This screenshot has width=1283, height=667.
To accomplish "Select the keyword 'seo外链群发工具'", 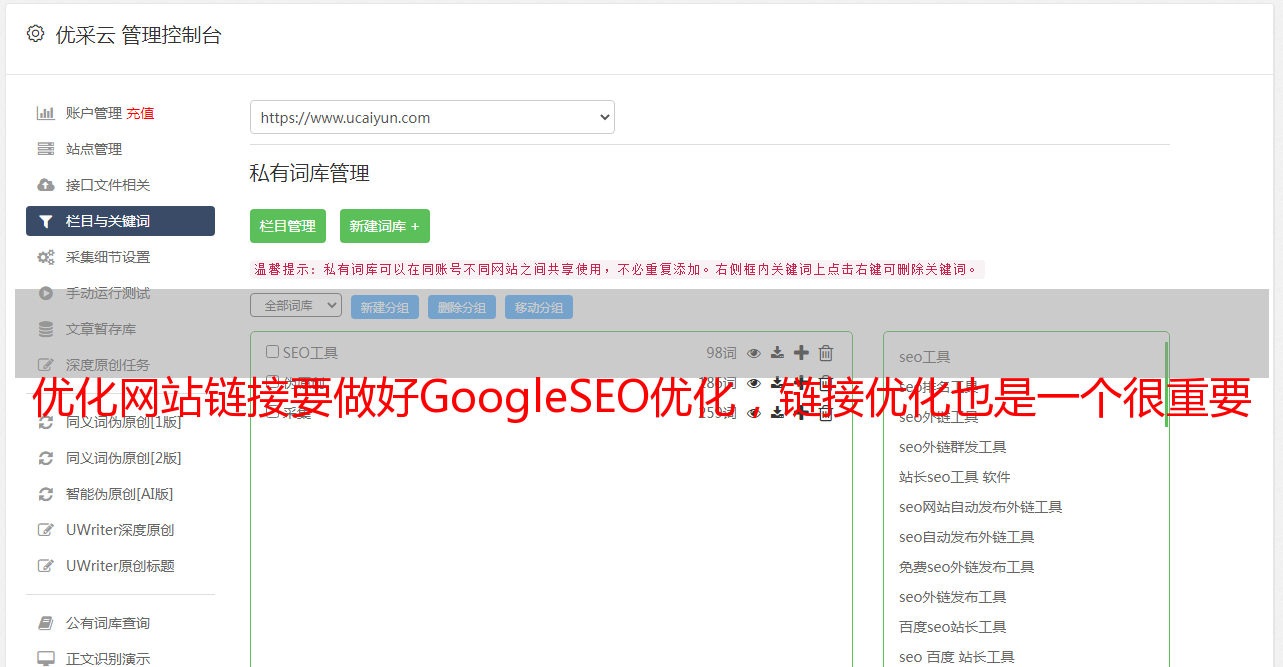I will [952, 447].
